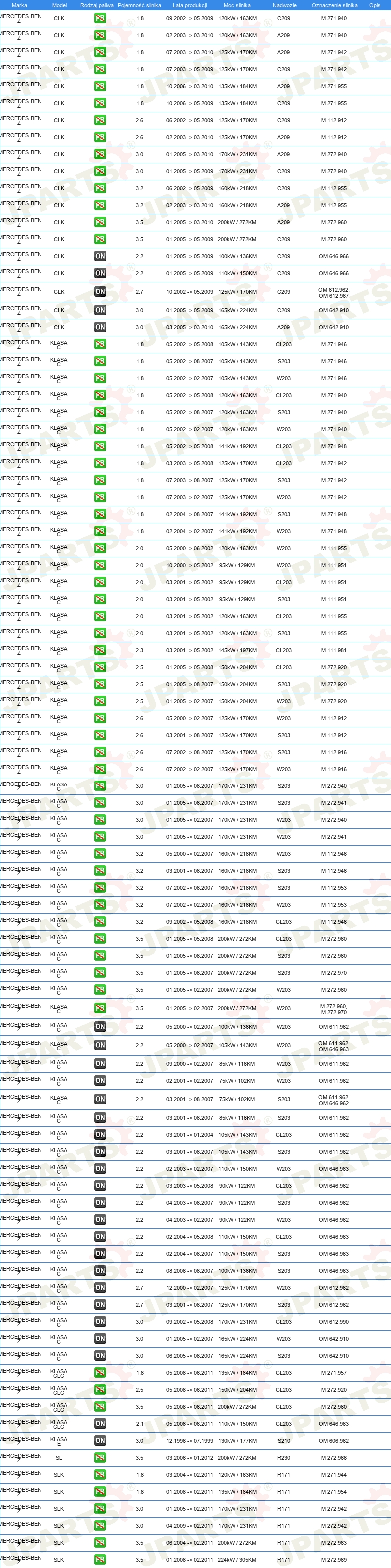Click petrol icon in CLK 3.5 C209 row

(x=100, y=239)
